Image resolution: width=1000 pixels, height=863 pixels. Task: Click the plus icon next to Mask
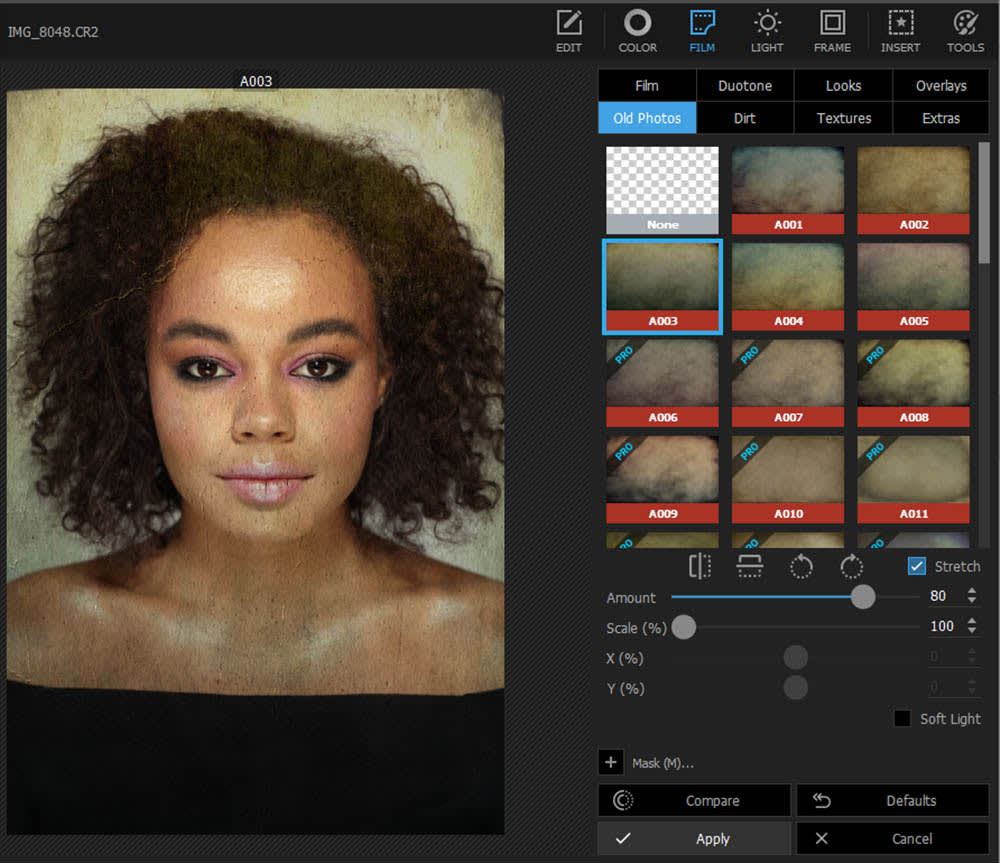coord(611,762)
